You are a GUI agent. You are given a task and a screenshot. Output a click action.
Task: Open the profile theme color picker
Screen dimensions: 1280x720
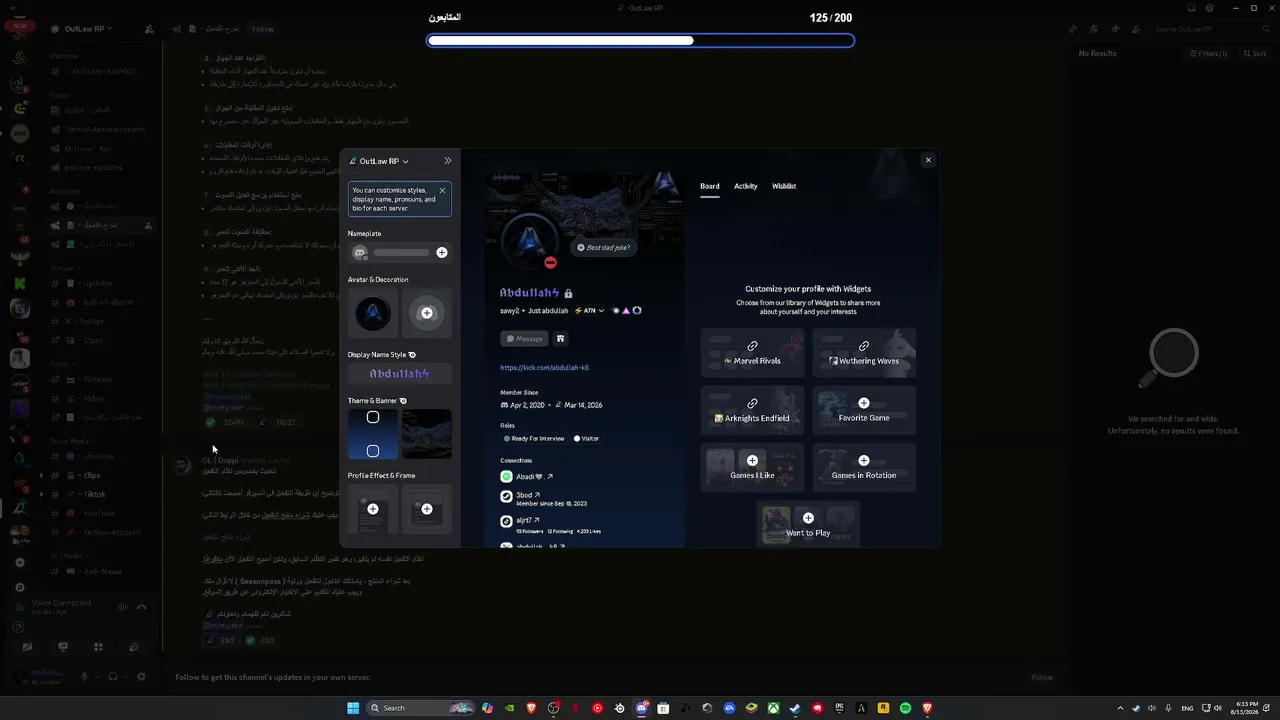373,434
